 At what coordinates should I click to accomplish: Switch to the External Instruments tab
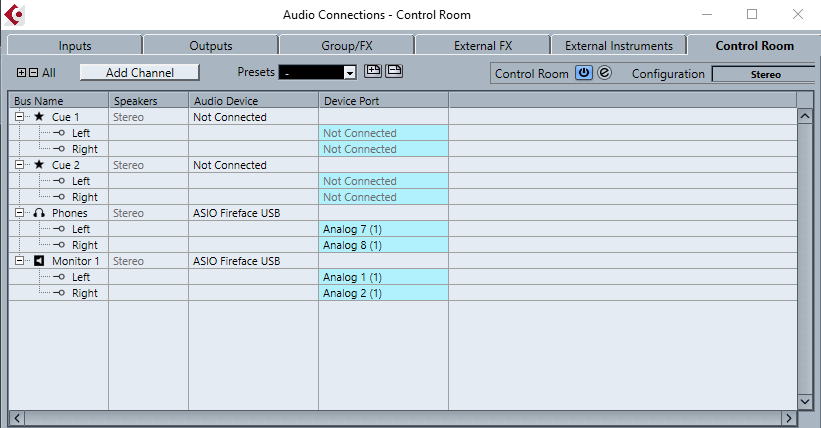click(x=619, y=46)
